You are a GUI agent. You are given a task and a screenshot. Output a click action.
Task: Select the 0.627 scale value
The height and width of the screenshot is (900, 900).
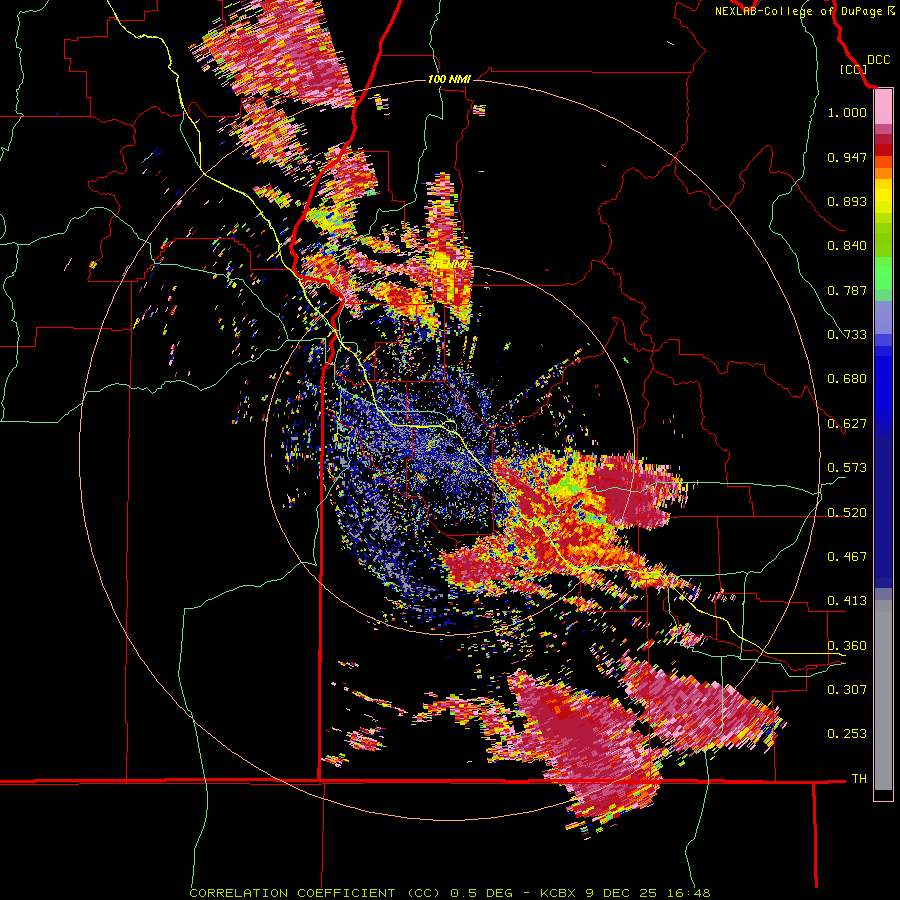pyautogui.click(x=847, y=424)
